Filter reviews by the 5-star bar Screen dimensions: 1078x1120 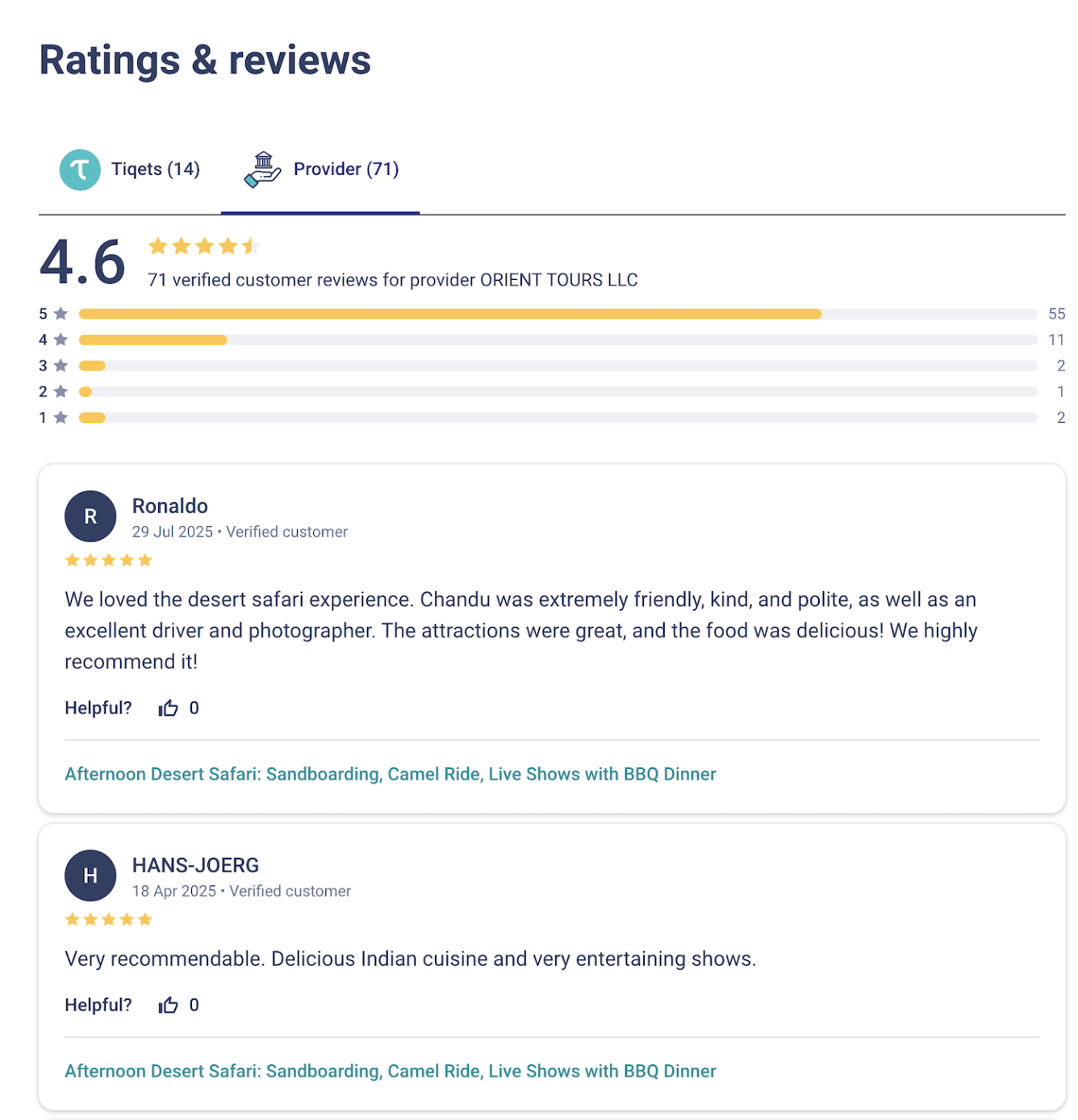(558, 314)
